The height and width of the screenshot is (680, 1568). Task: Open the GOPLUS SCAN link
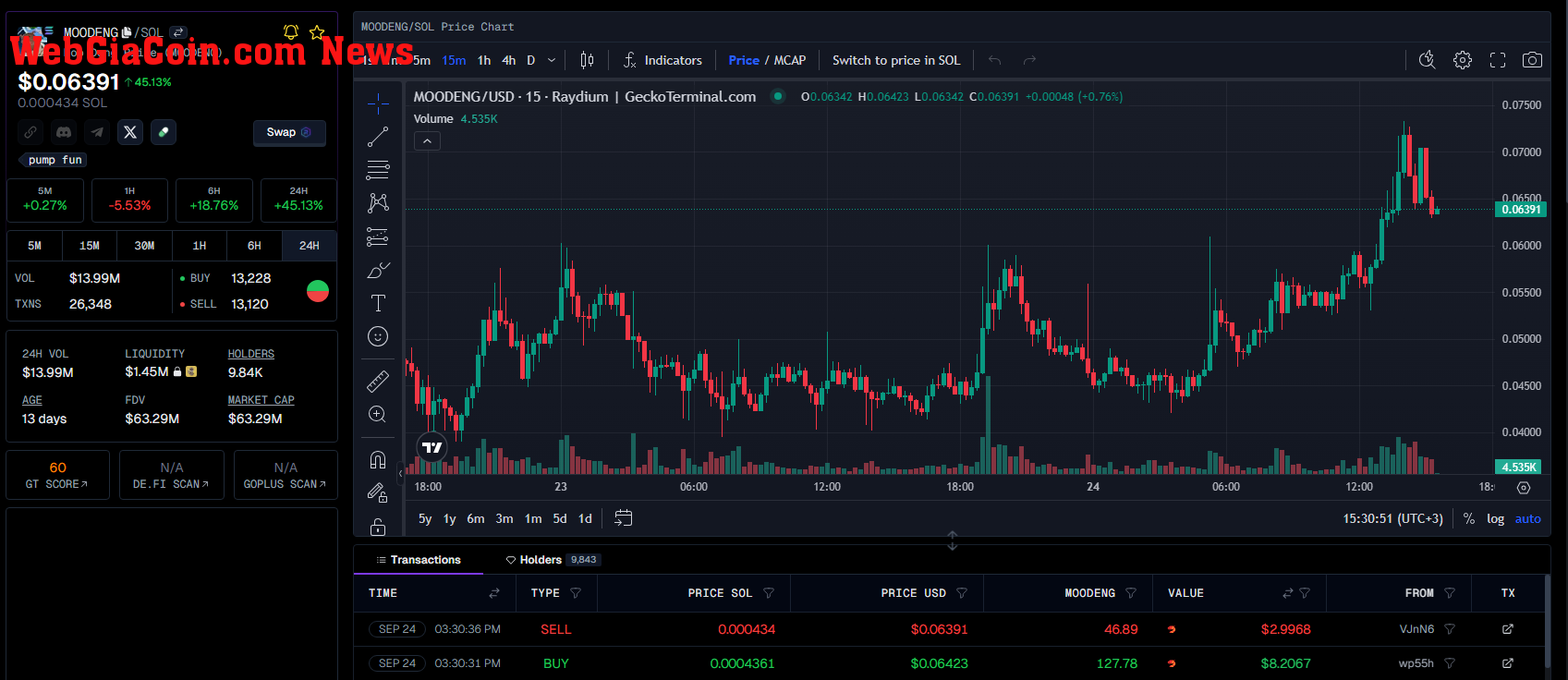[x=286, y=475]
